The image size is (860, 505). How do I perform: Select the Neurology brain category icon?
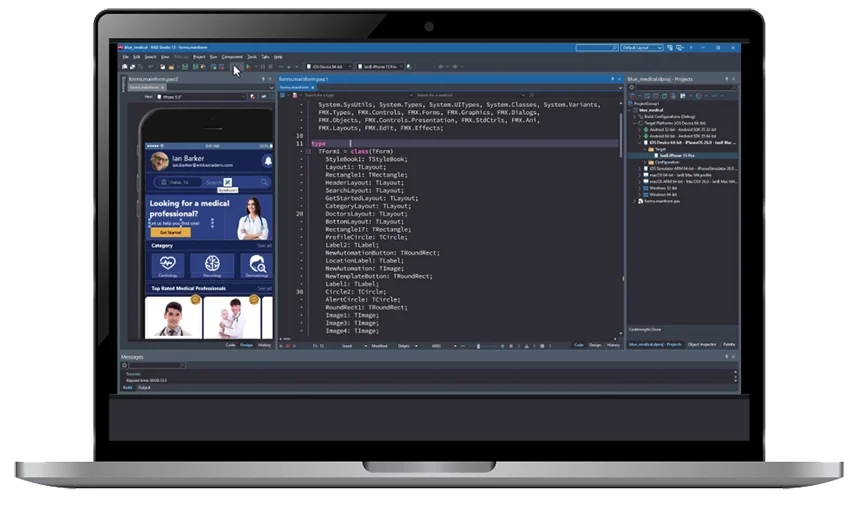(x=212, y=265)
